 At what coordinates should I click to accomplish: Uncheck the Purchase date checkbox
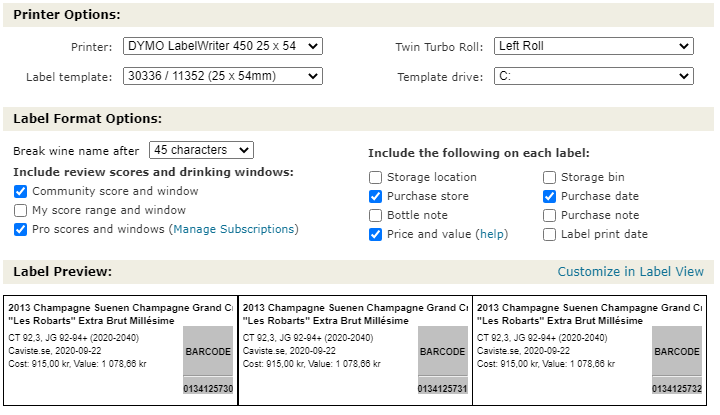point(549,196)
